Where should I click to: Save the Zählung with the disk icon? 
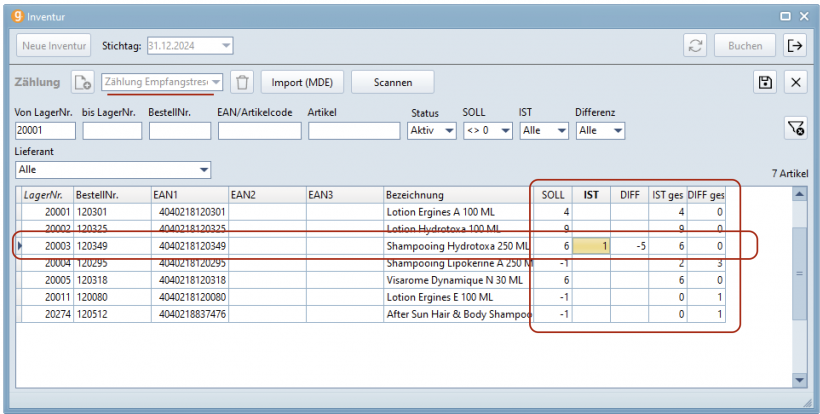coord(765,82)
